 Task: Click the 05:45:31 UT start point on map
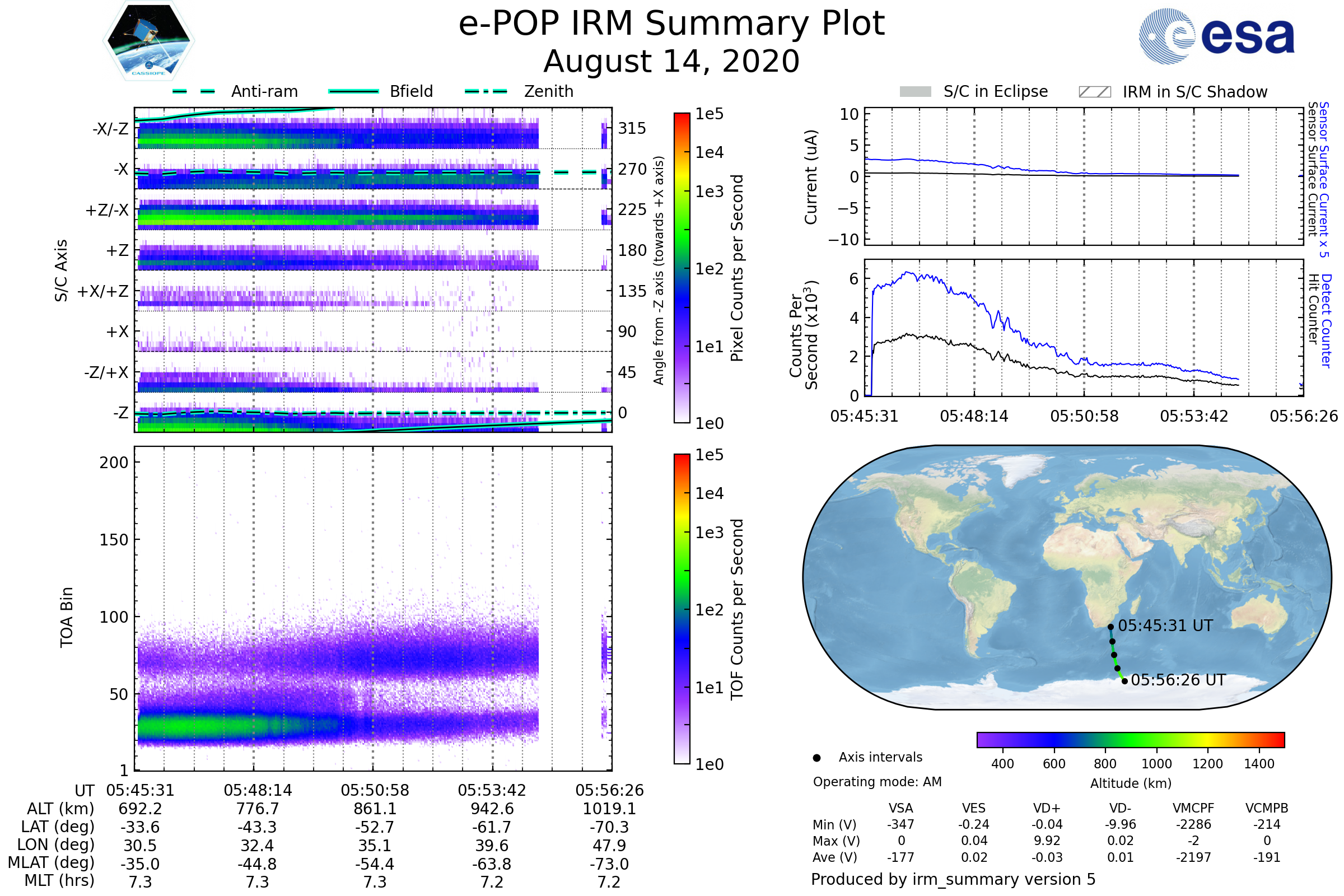click(1111, 627)
